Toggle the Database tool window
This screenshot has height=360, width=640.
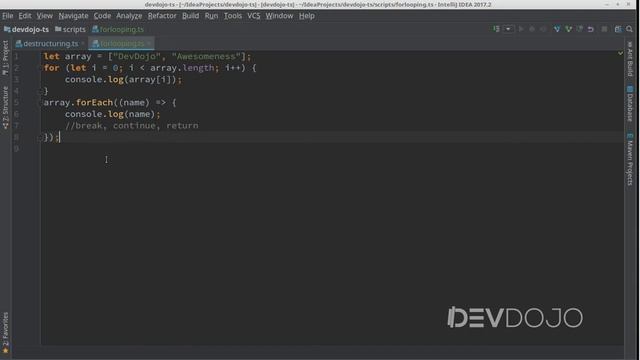click(x=630, y=104)
